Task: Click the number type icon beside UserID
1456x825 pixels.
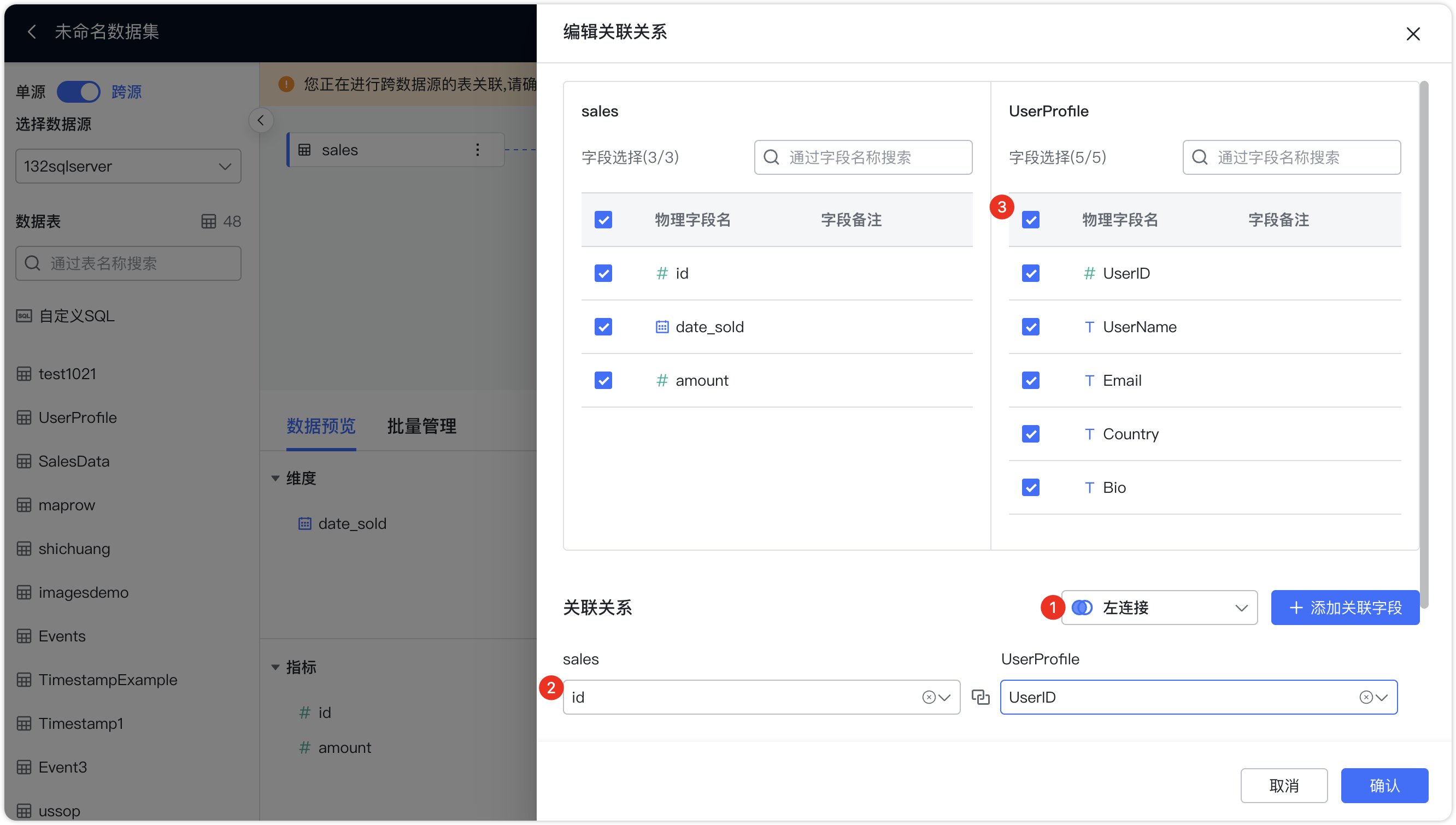Action: click(1089, 273)
